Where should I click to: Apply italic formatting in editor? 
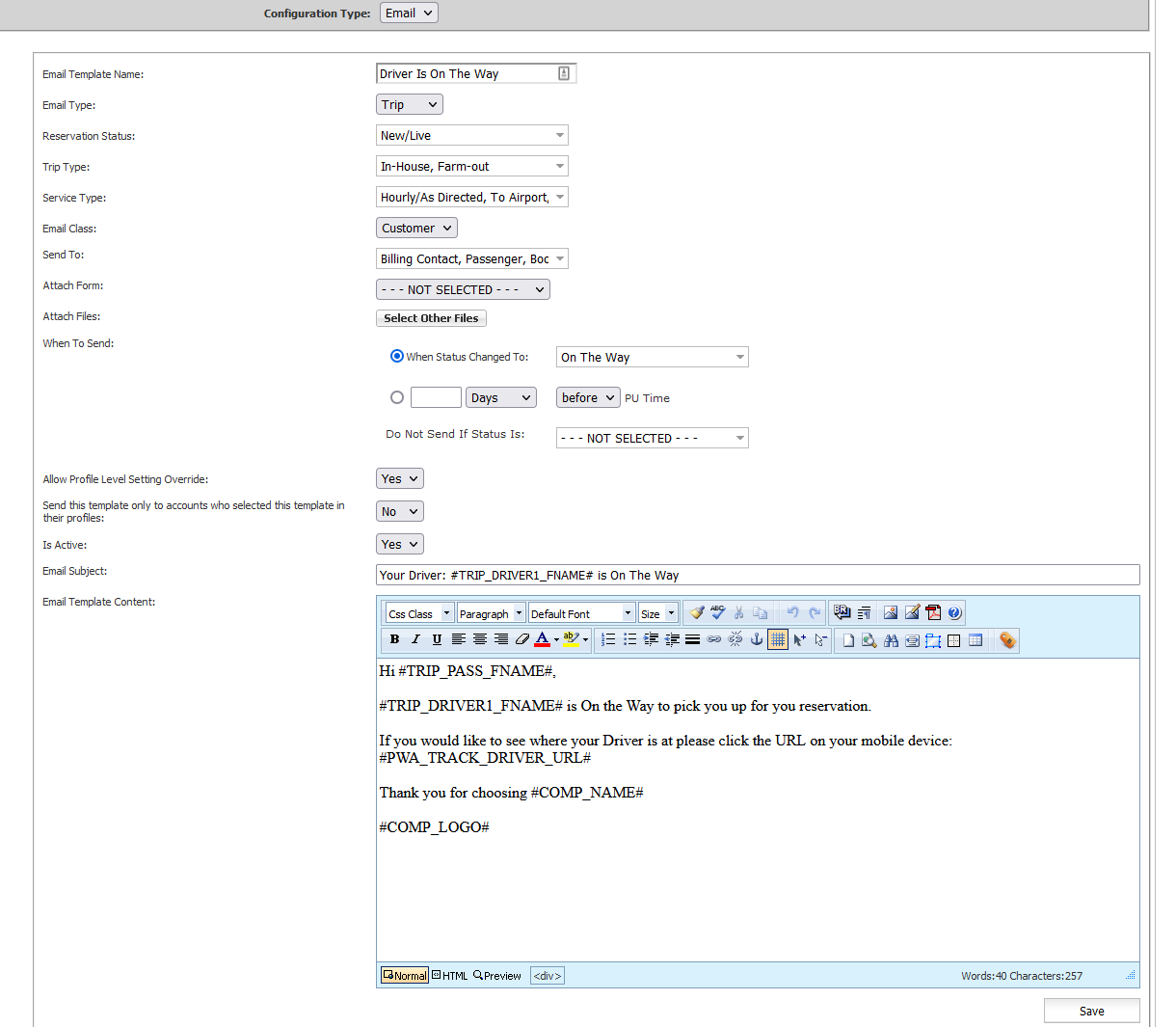point(415,639)
